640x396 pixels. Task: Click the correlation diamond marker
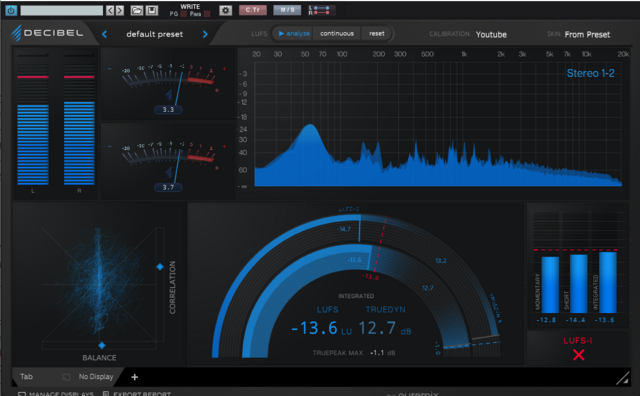(160, 267)
